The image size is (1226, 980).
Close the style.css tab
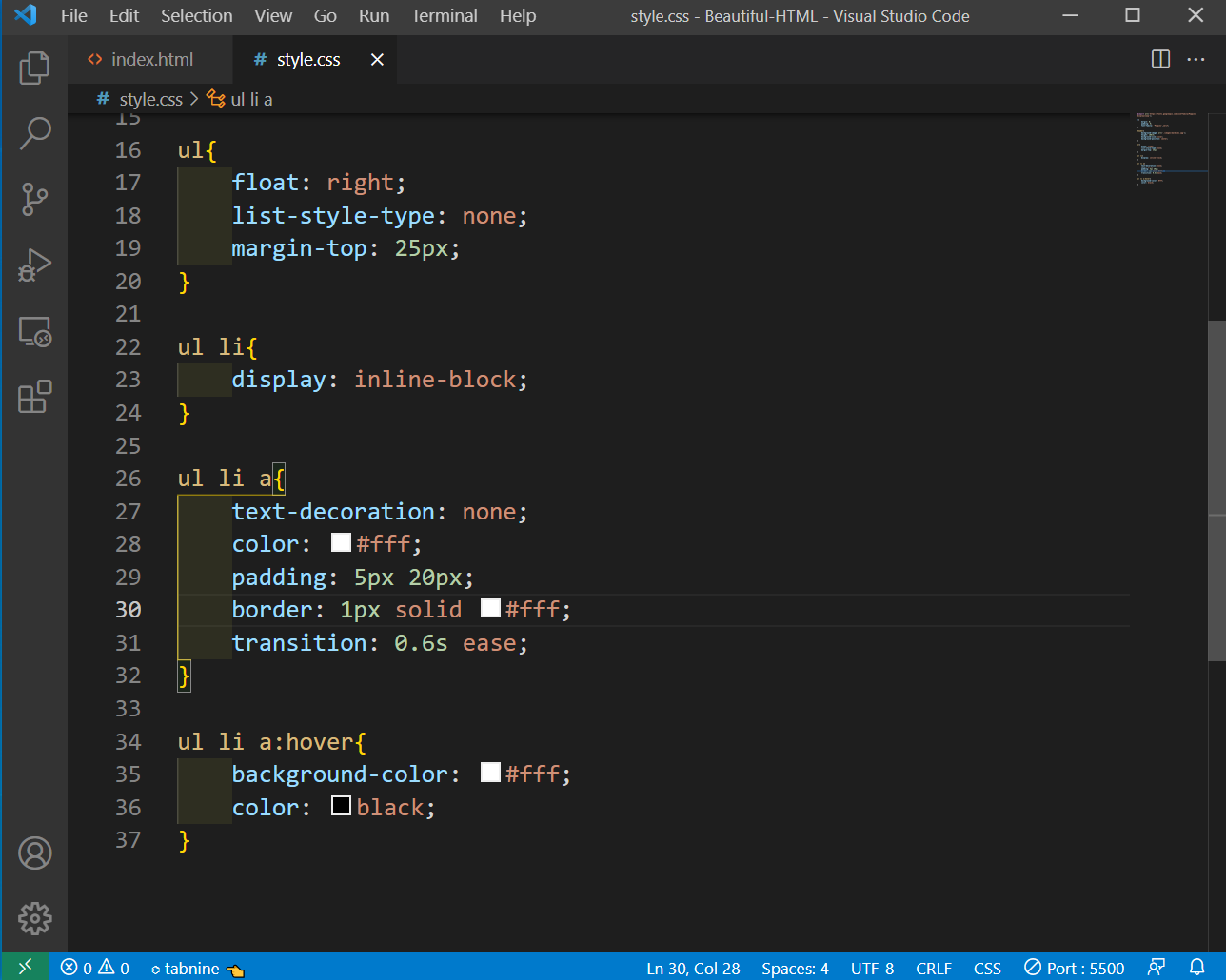coord(377,60)
